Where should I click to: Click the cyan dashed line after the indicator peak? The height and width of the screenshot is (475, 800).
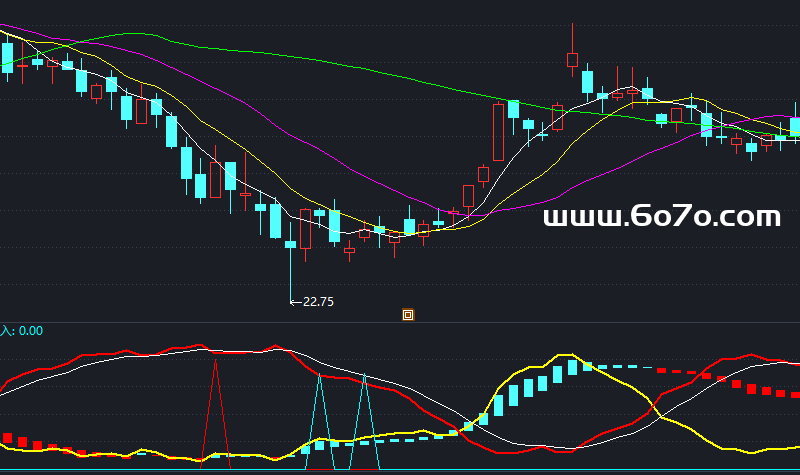coord(620,367)
